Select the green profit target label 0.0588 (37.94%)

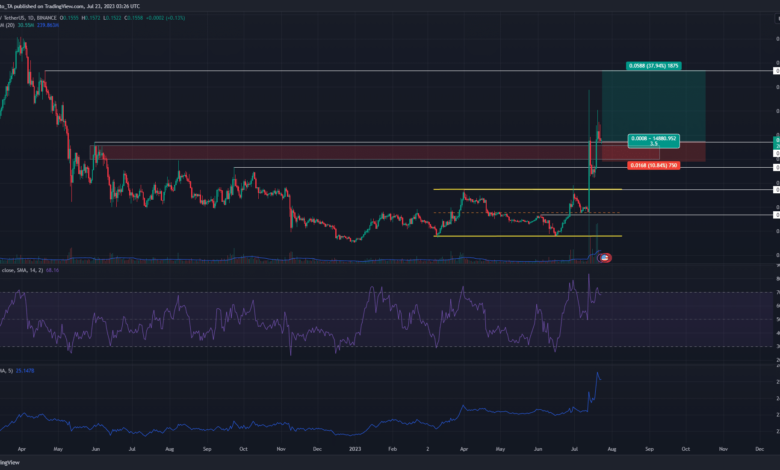coord(655,66)
